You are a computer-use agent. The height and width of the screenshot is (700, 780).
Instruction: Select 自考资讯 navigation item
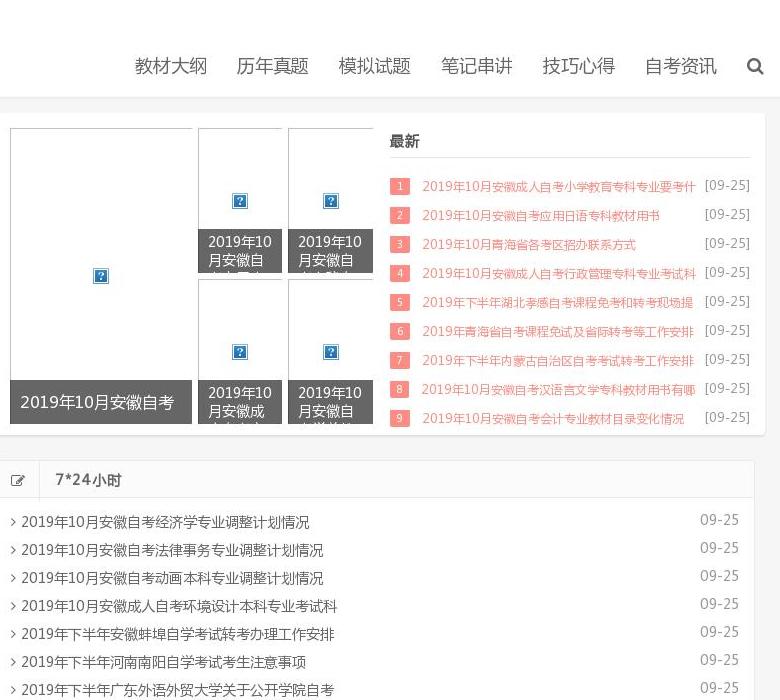click(x=681, y=66)
